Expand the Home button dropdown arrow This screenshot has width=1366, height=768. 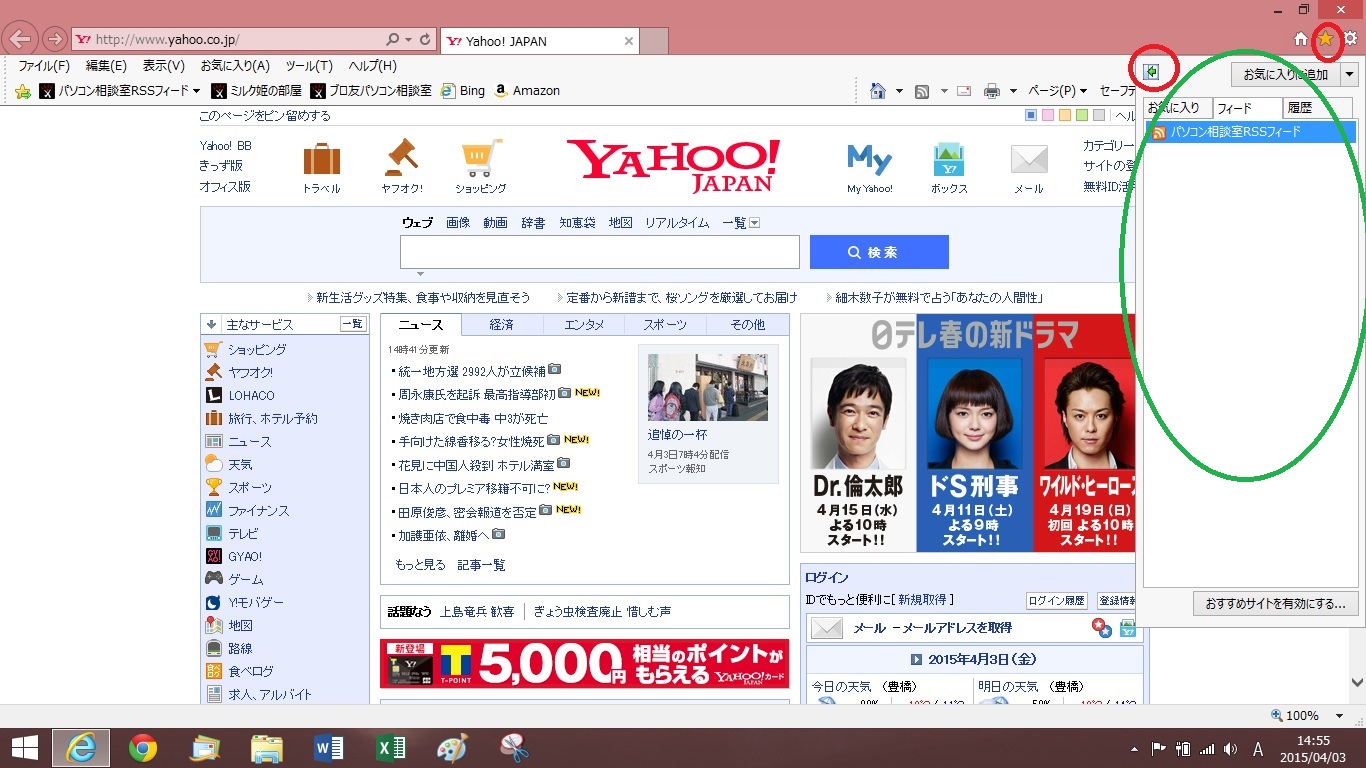(x=899, y=91)
